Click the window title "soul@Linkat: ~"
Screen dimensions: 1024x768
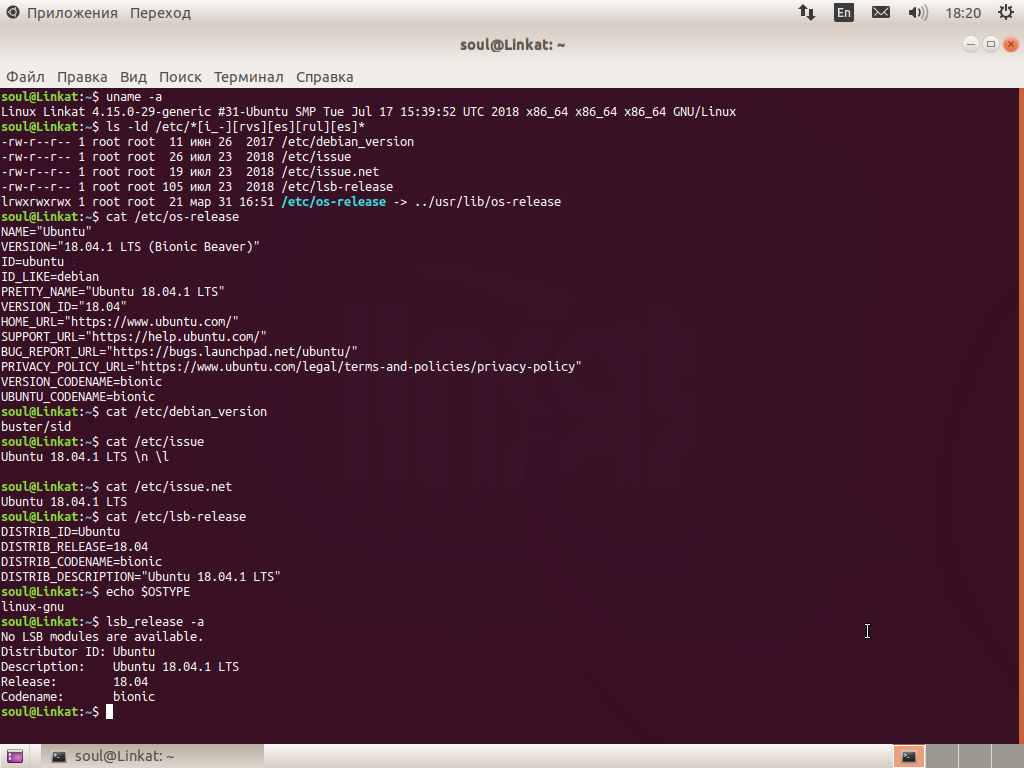pyautogui.click(x=513, y=45)
